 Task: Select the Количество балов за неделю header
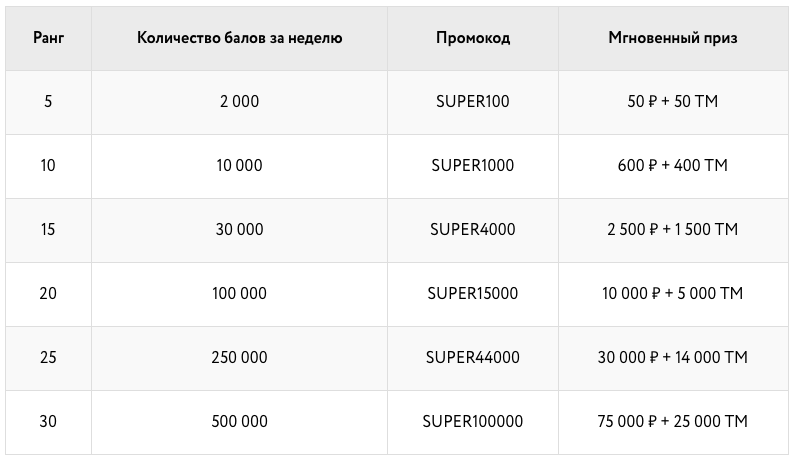point(240,38)
